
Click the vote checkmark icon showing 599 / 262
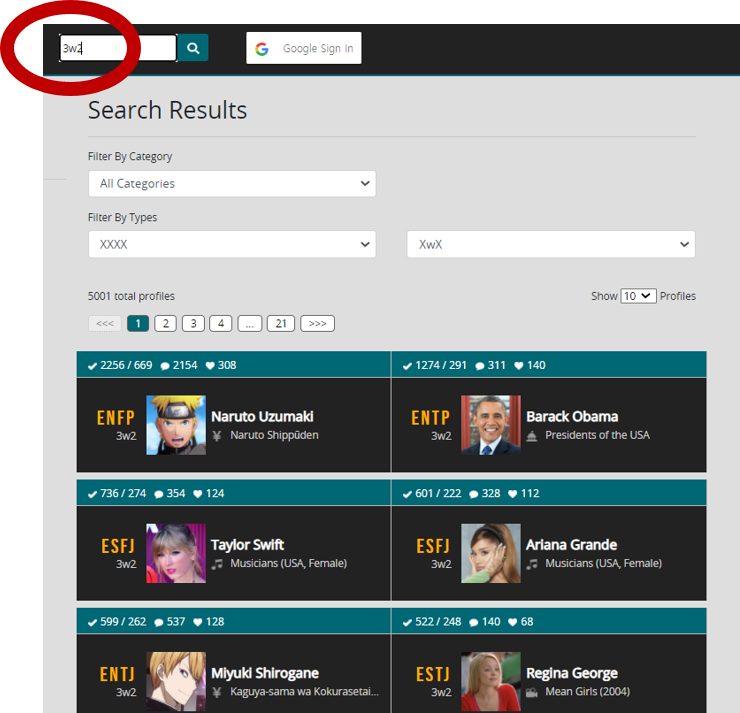(92, 622)
